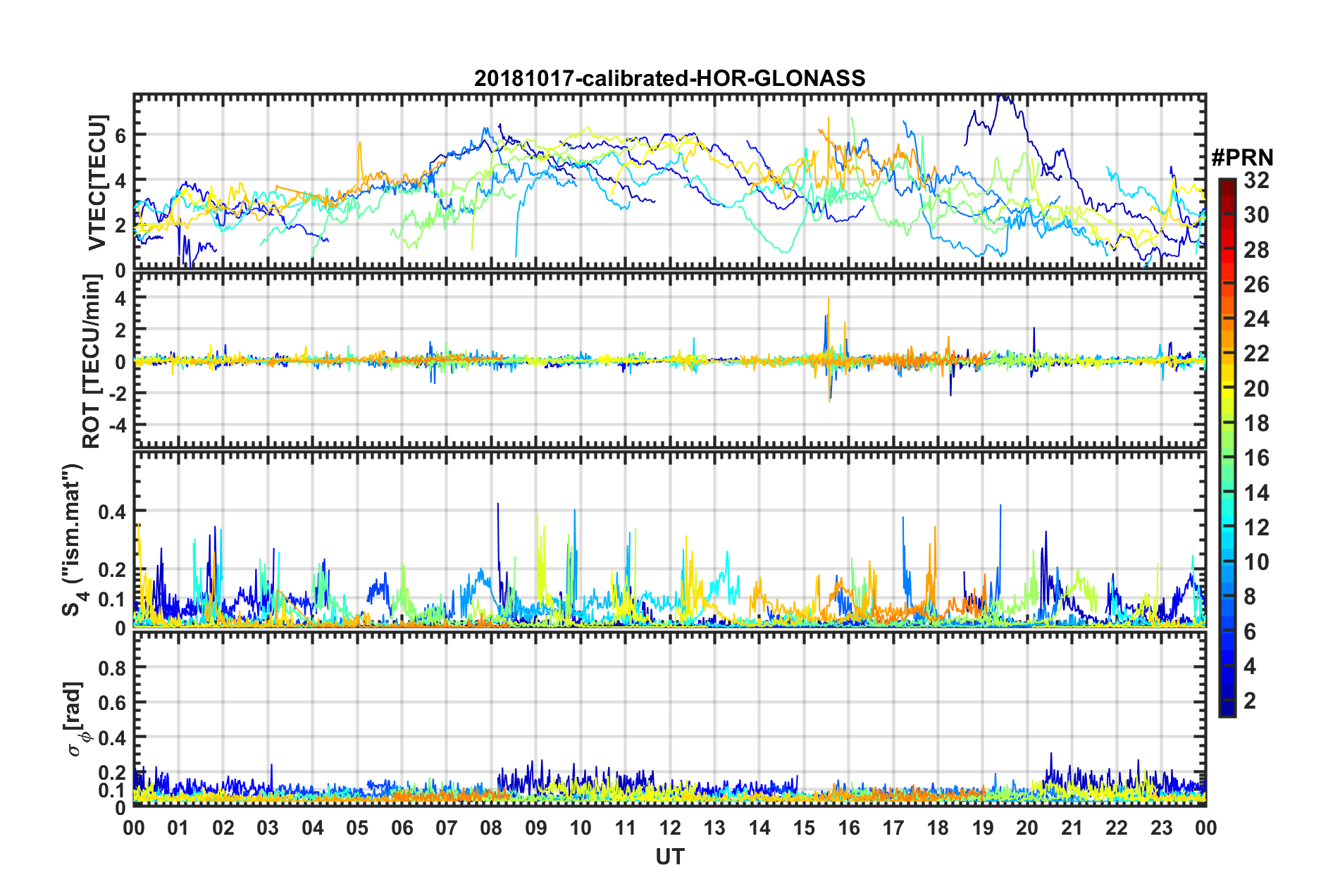Click inside the sigma phi plot panel
The width and height of the screenshot is (1340, 896).
pos(670,719)
